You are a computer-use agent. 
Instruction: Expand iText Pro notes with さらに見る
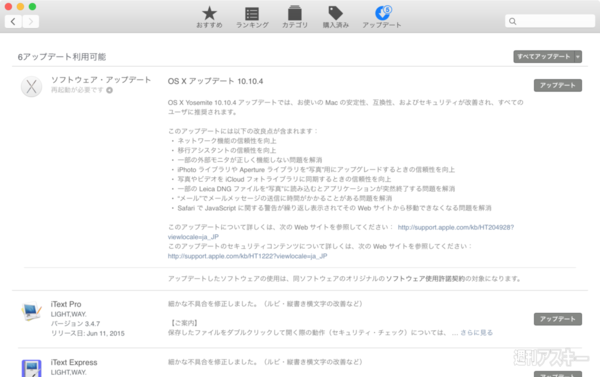click(476, 333)
